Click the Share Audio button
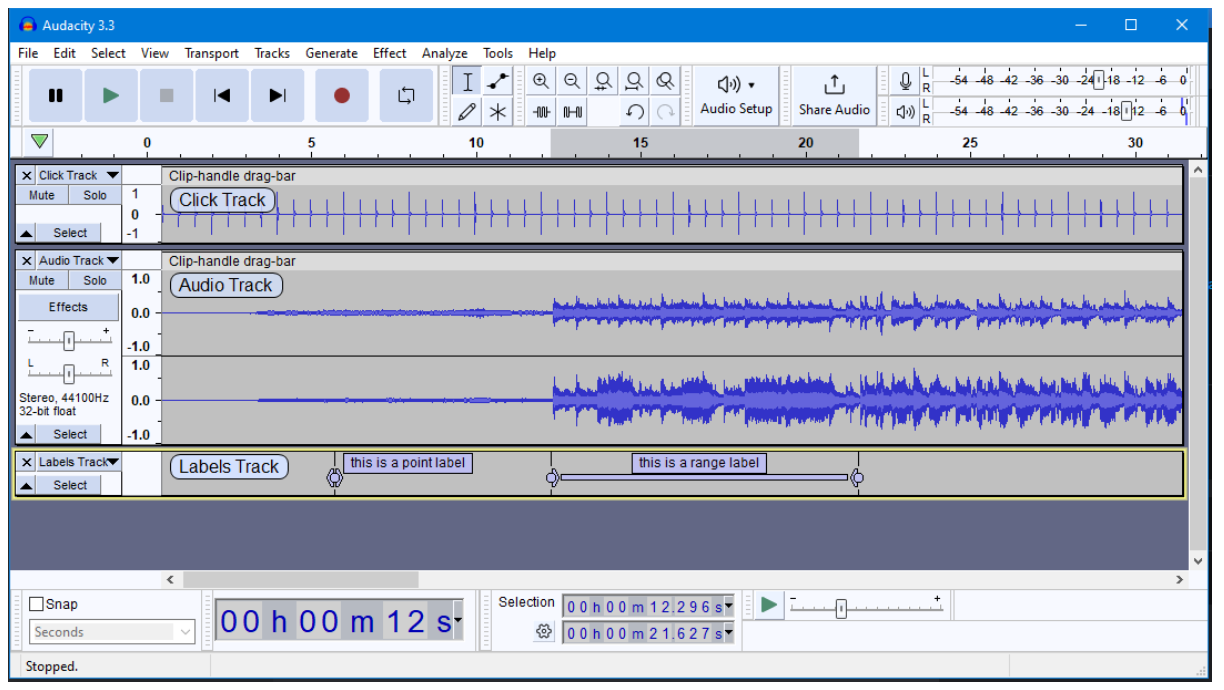Viewport: 1224px width, 690px height. click(x=834, y=96)
